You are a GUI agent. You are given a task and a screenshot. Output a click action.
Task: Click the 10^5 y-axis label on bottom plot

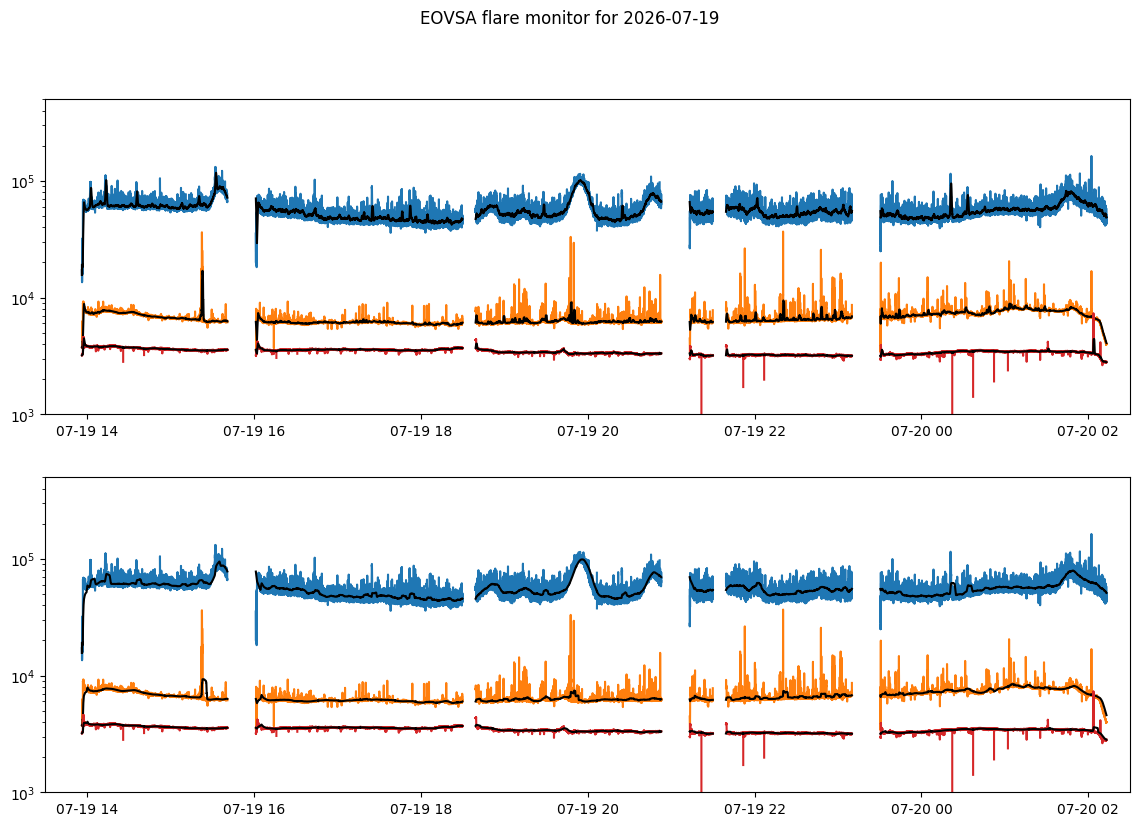(24, 559)
